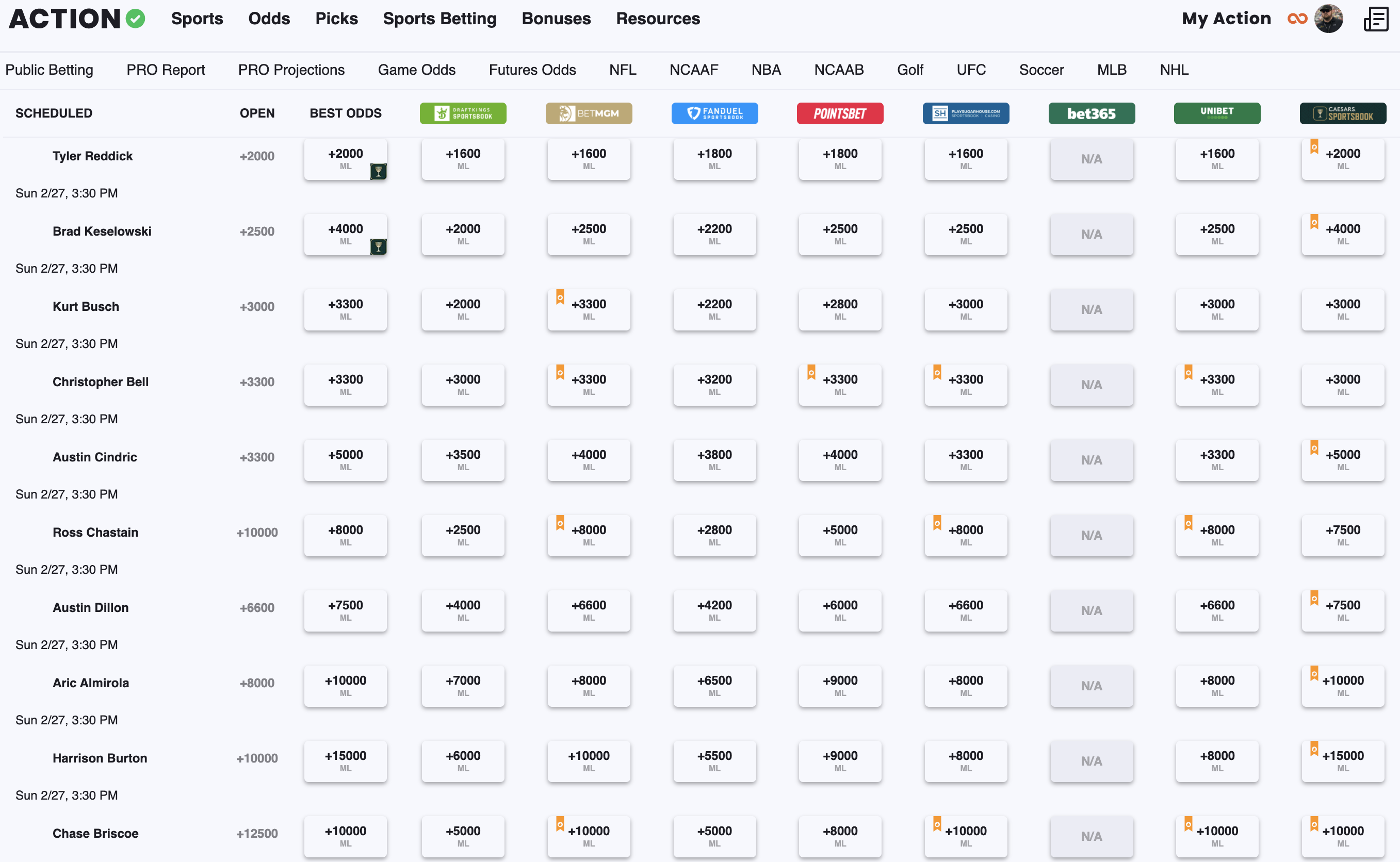Viewport: 1400px width, 862px height.
Task: Select Austin Cindric +3500 DraftKings odds
Action: tap(463, 459)
